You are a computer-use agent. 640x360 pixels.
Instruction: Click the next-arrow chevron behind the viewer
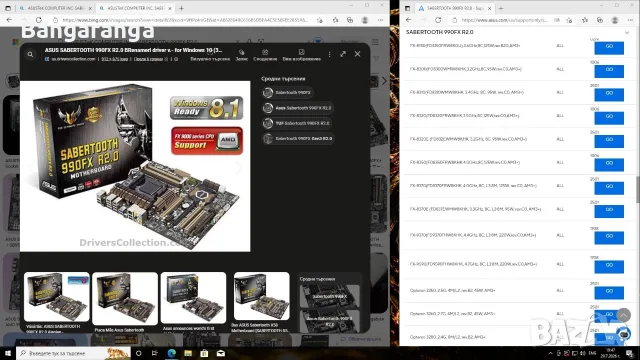pos(384,81)
